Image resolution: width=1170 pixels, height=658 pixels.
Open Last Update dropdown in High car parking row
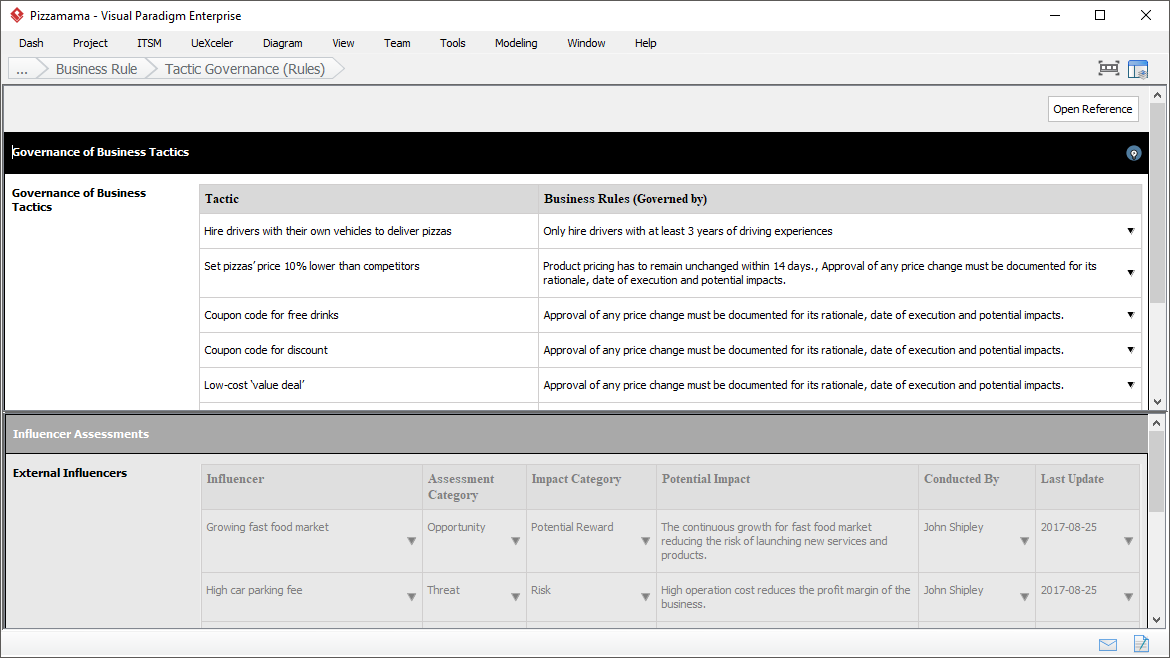1128,597
